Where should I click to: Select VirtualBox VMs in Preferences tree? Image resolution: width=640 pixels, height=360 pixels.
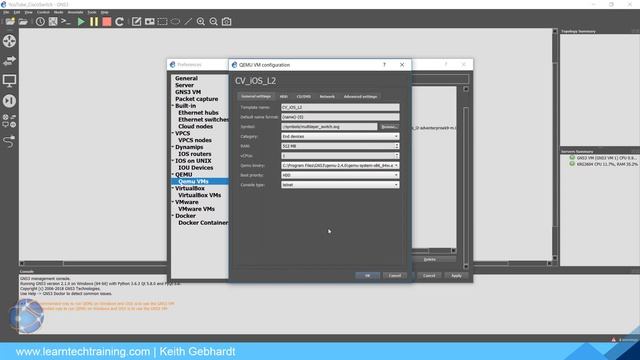200,196
